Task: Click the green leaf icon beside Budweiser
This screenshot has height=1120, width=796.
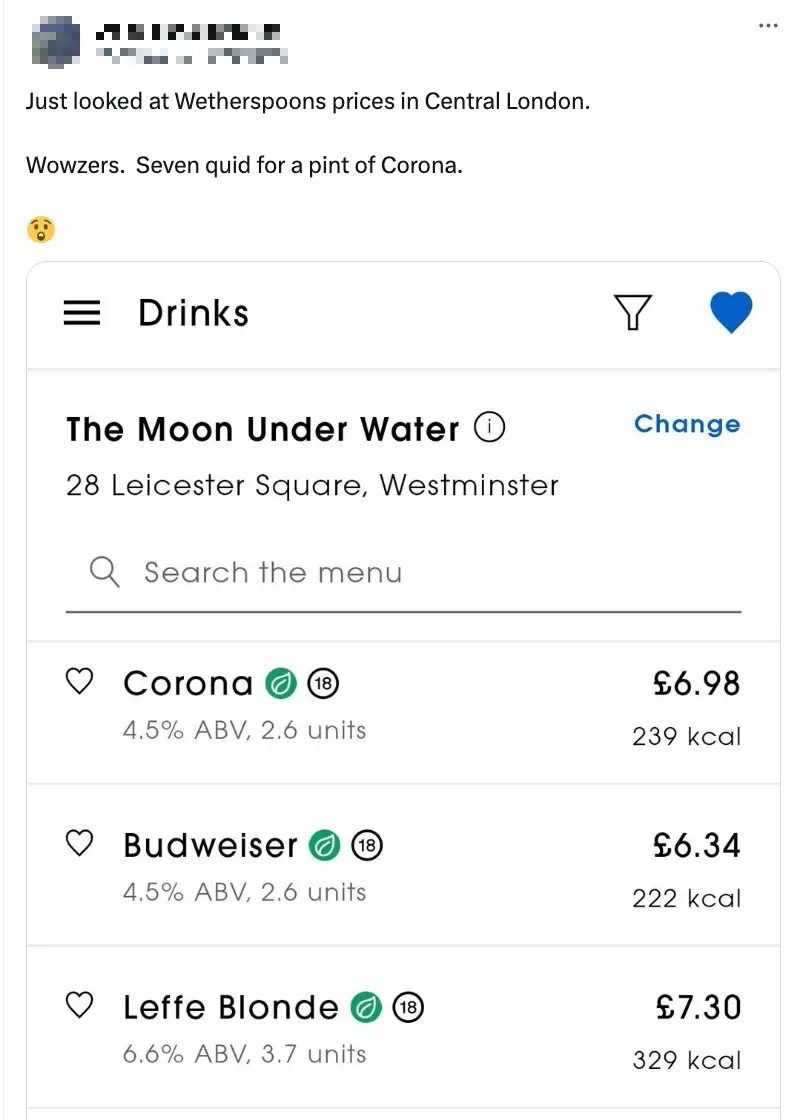Action: (x=325, y=846)
